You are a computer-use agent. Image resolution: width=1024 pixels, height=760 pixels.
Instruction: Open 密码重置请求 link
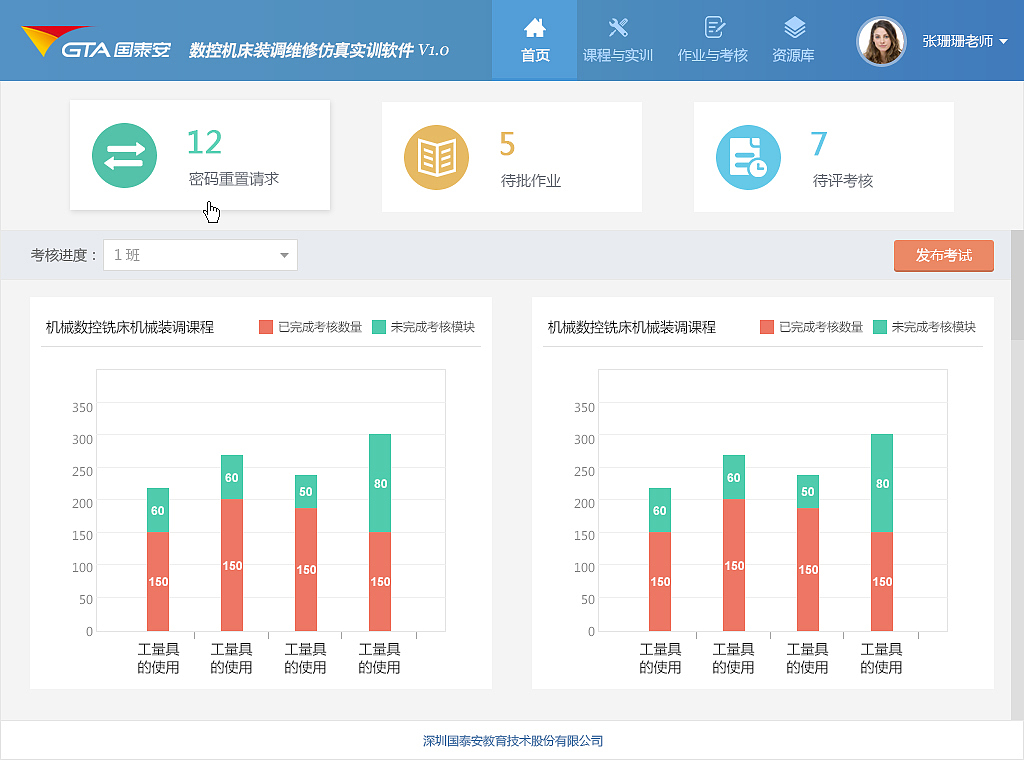click(234, 179)
